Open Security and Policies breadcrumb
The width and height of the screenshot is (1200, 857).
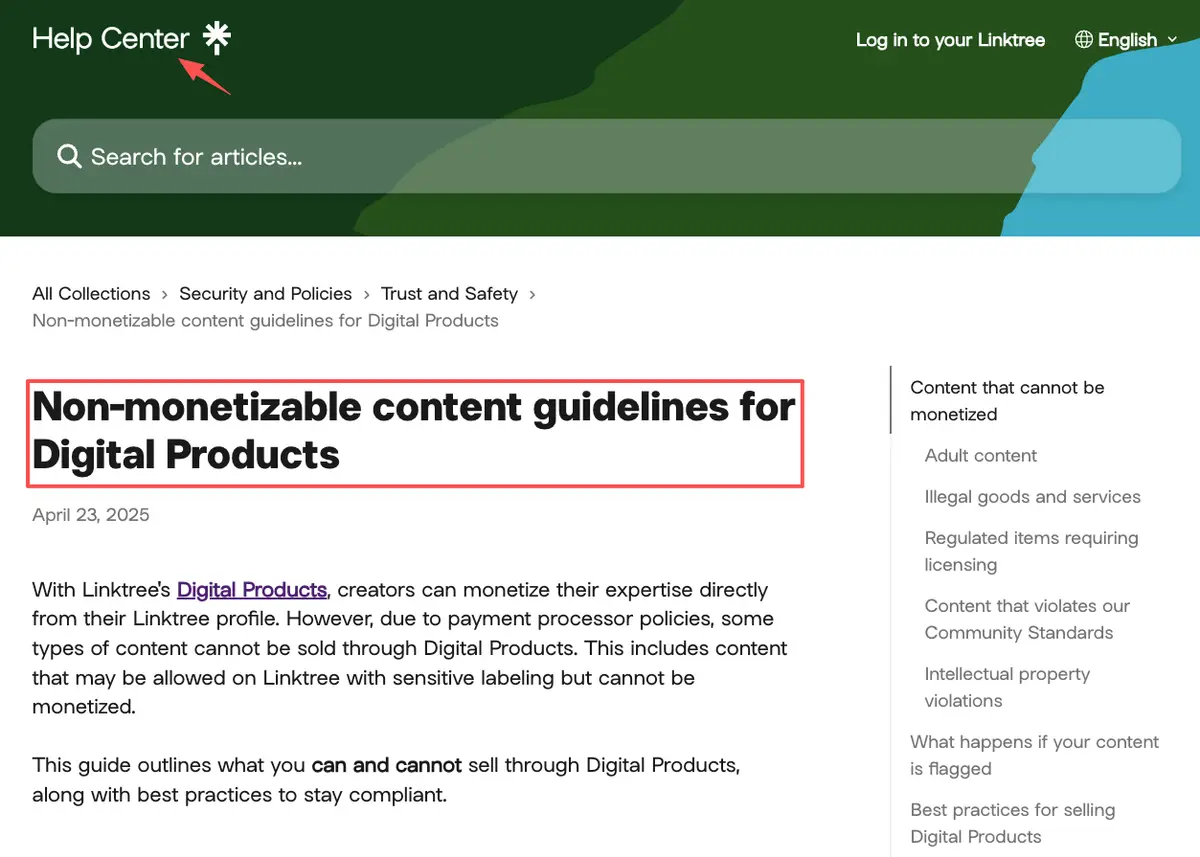(x=265, y=294)
